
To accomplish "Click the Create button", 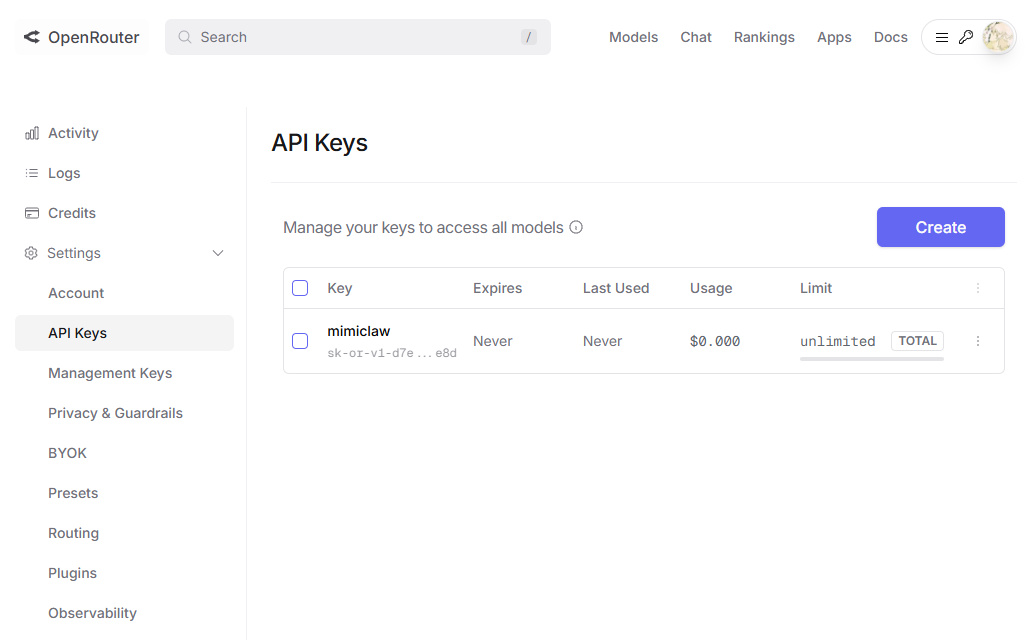I will [940, 227].
